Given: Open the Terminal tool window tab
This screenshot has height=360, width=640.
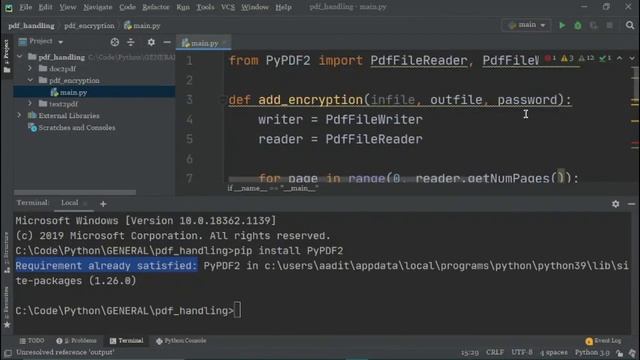Looking at the screenshot, I should pos(126,341).
